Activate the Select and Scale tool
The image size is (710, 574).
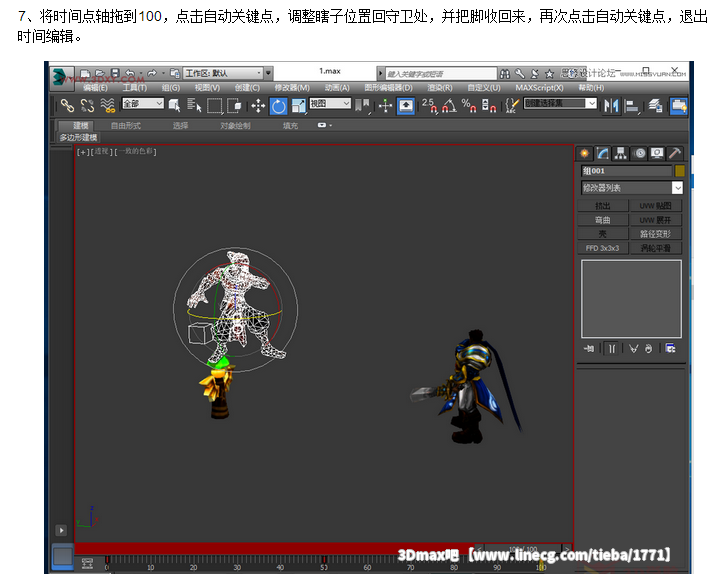click(298, 106)
